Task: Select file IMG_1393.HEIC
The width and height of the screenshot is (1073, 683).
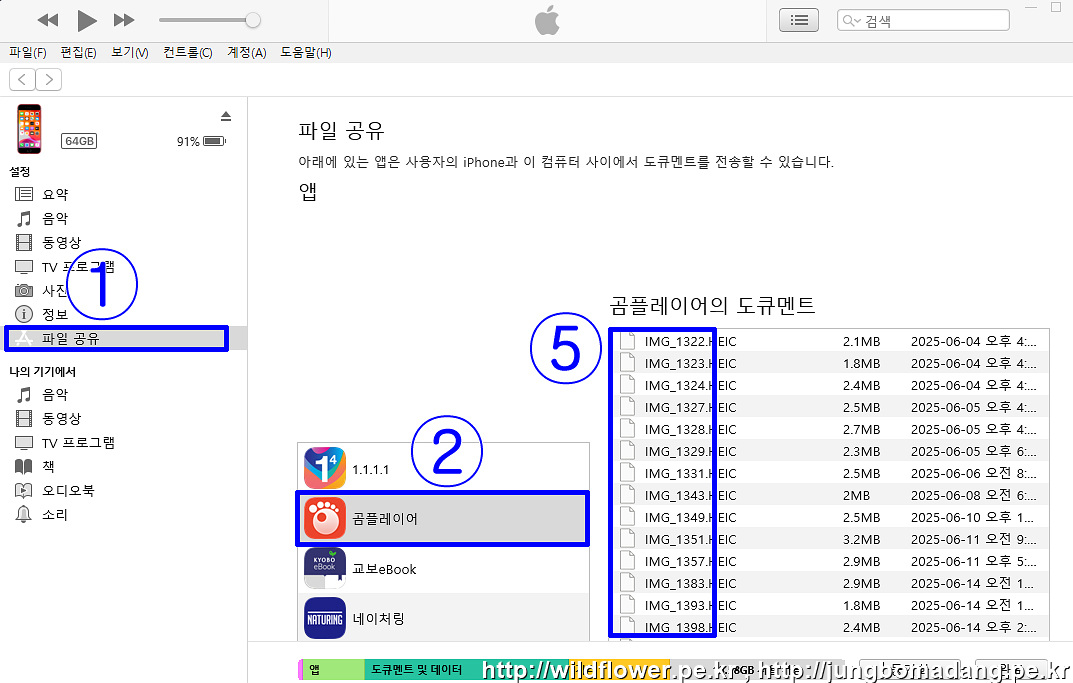Action: pos(690,605)
